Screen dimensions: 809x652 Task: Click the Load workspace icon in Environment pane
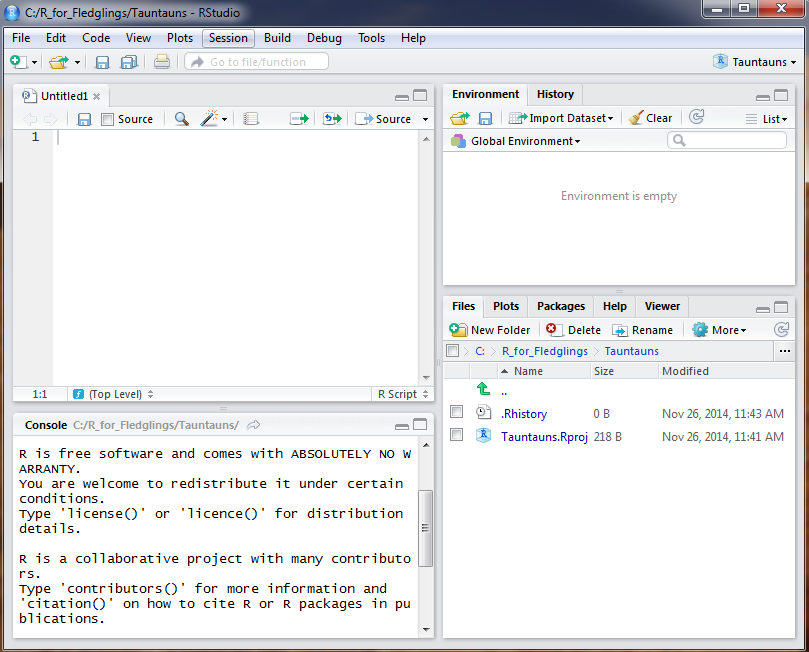pos(460,119)
